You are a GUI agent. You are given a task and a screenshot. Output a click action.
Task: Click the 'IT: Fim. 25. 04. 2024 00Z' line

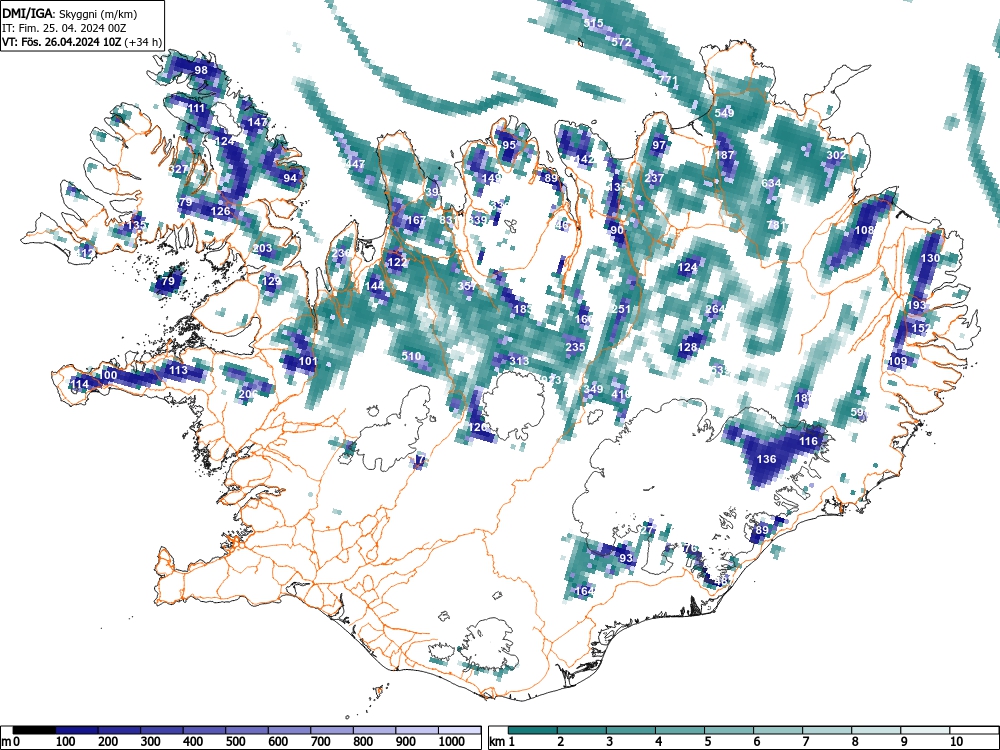point(64,28)
